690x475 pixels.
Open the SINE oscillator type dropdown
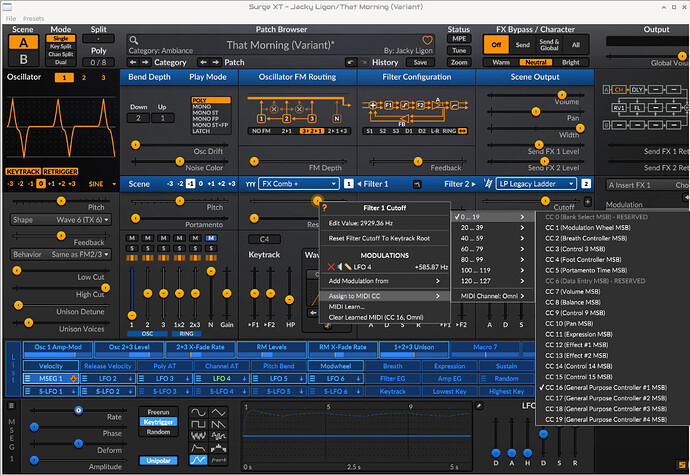102,184
